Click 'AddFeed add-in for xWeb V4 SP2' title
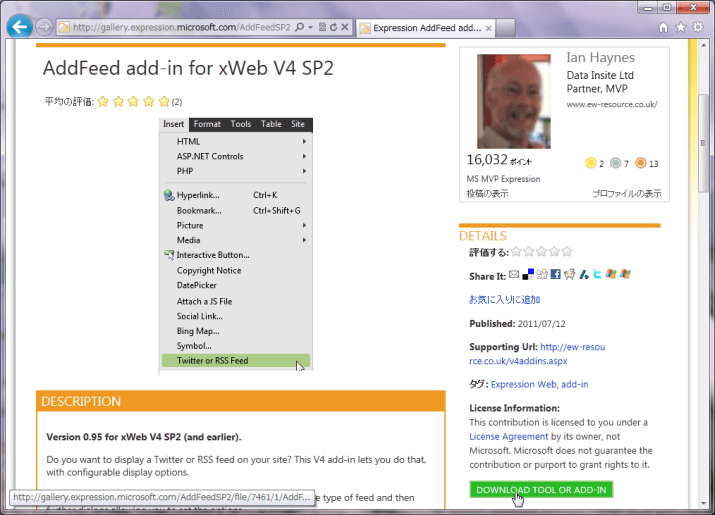 pos(188,68)
